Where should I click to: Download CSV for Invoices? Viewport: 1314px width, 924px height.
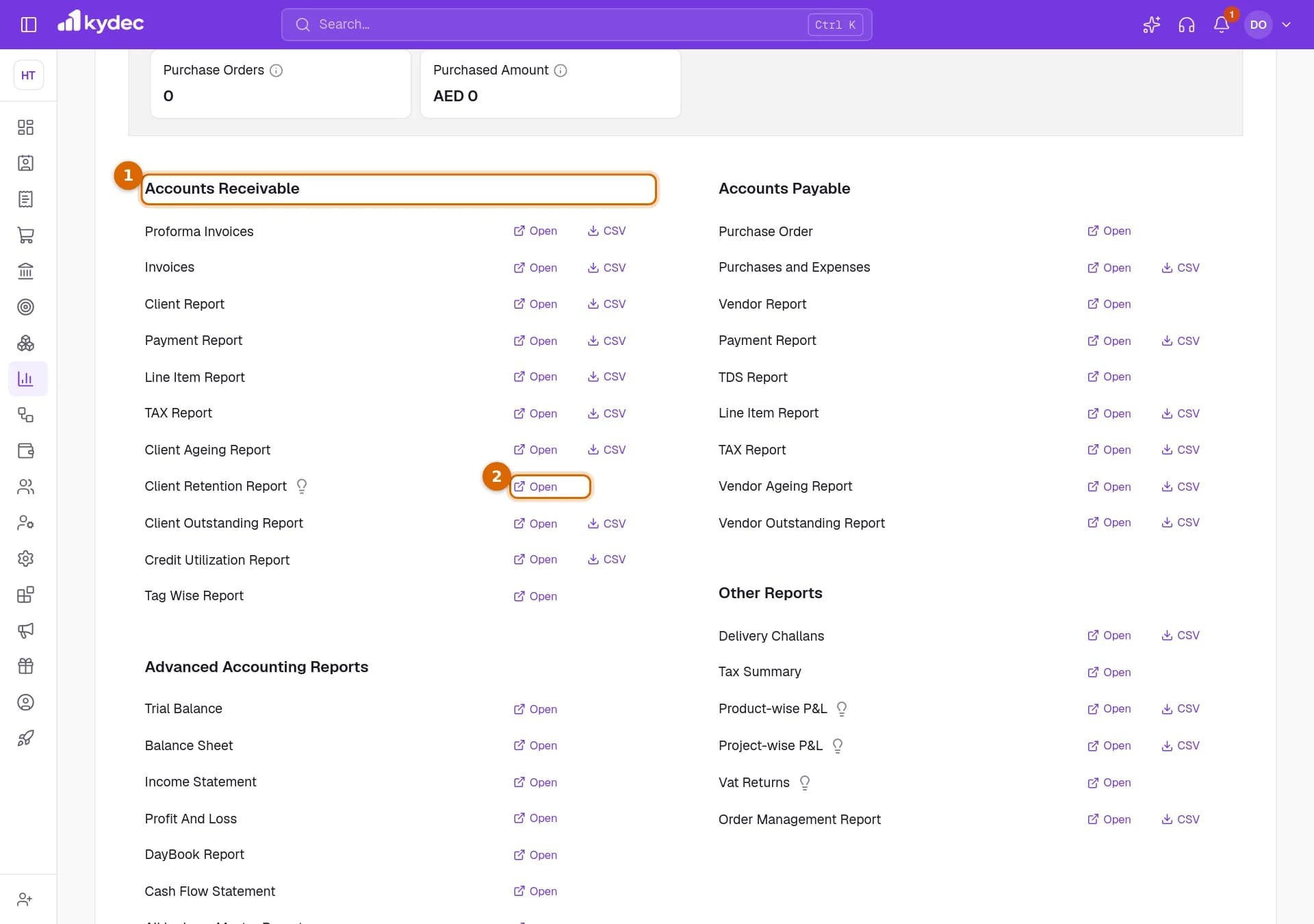[606, 268]
